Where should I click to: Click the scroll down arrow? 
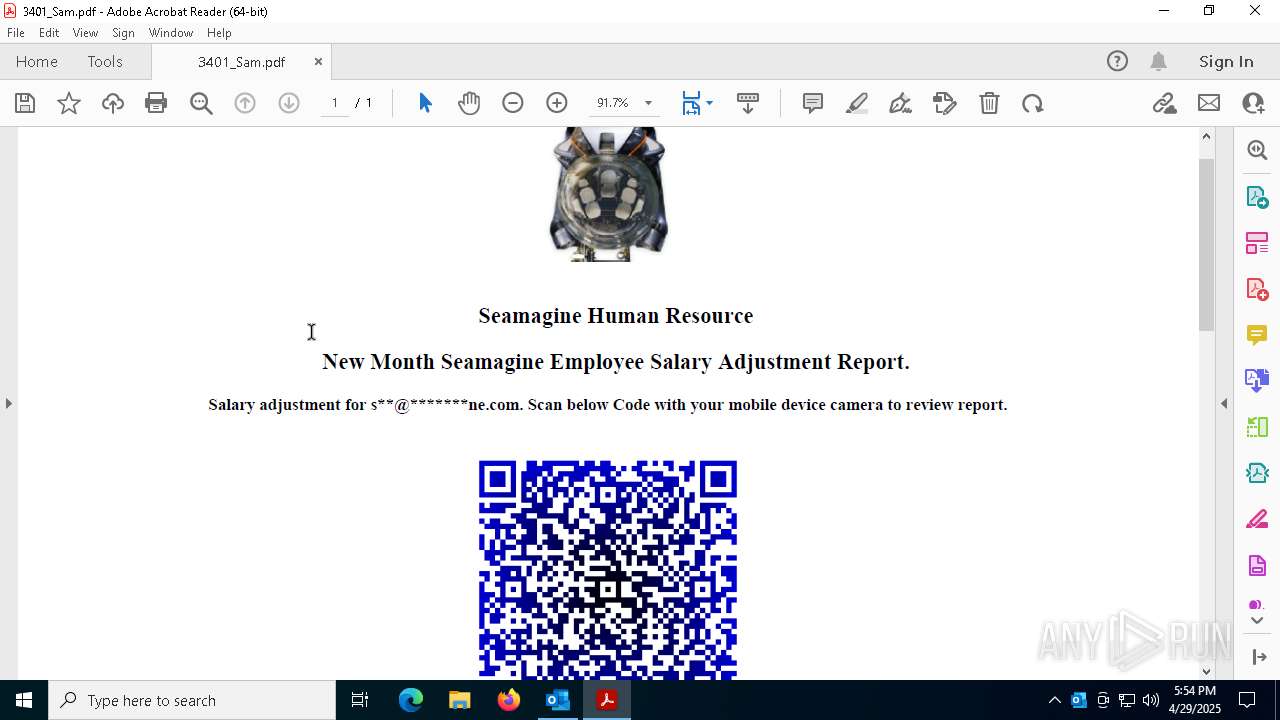click(1206, 671)
